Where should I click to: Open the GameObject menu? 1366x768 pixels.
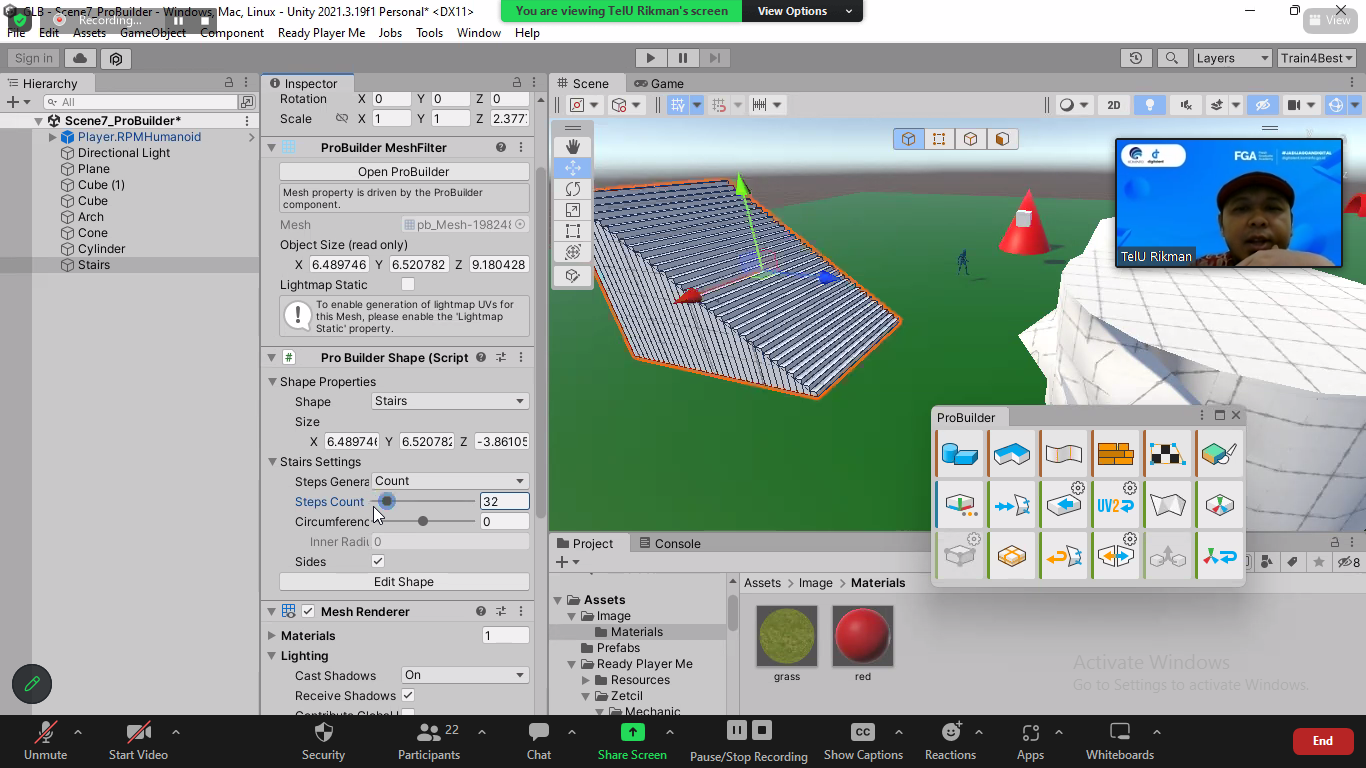click(x=153, y=33)
